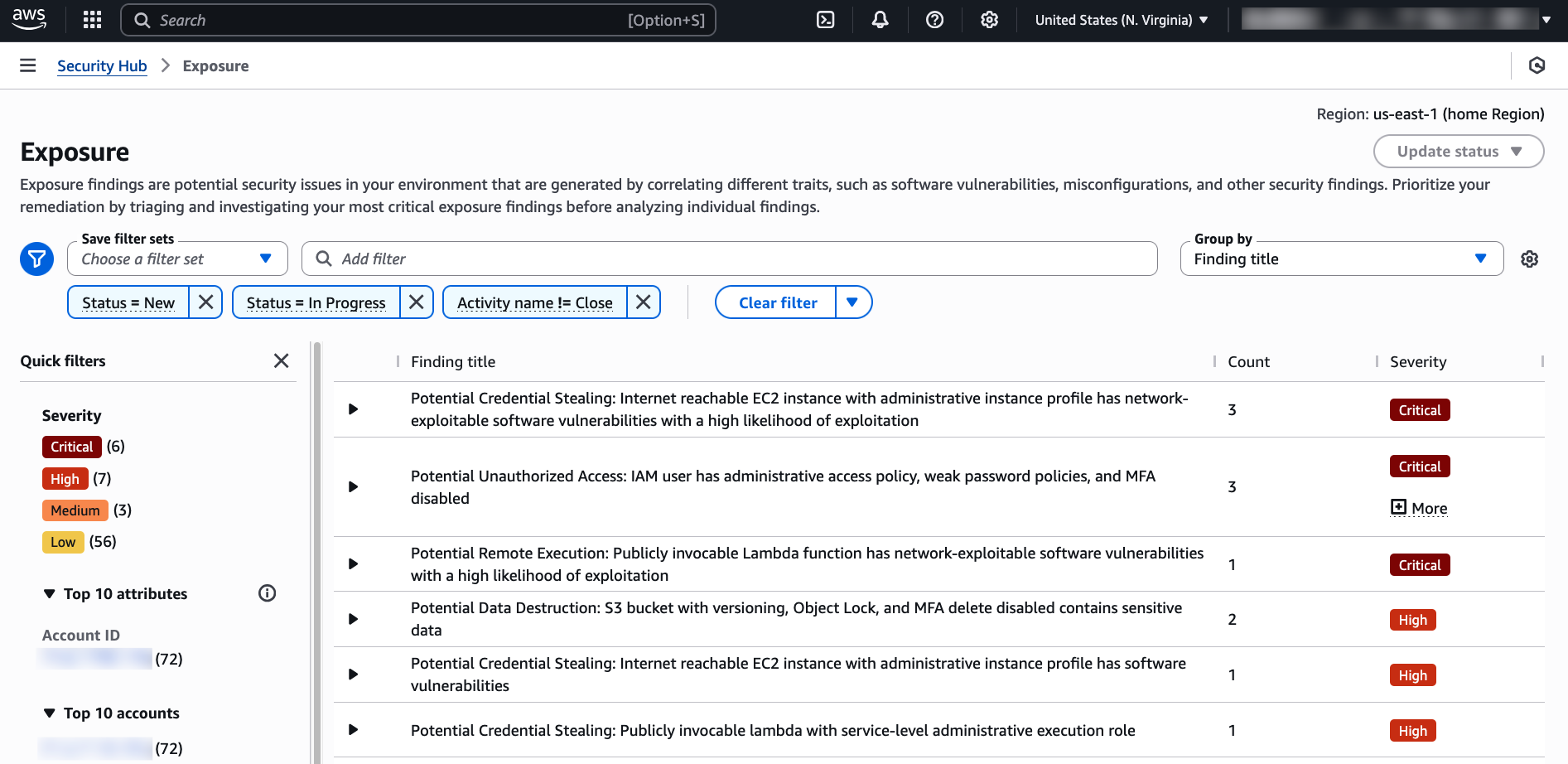Expand the Internet reachable EC2 network-exploitable row

click(x=353, y=409)
